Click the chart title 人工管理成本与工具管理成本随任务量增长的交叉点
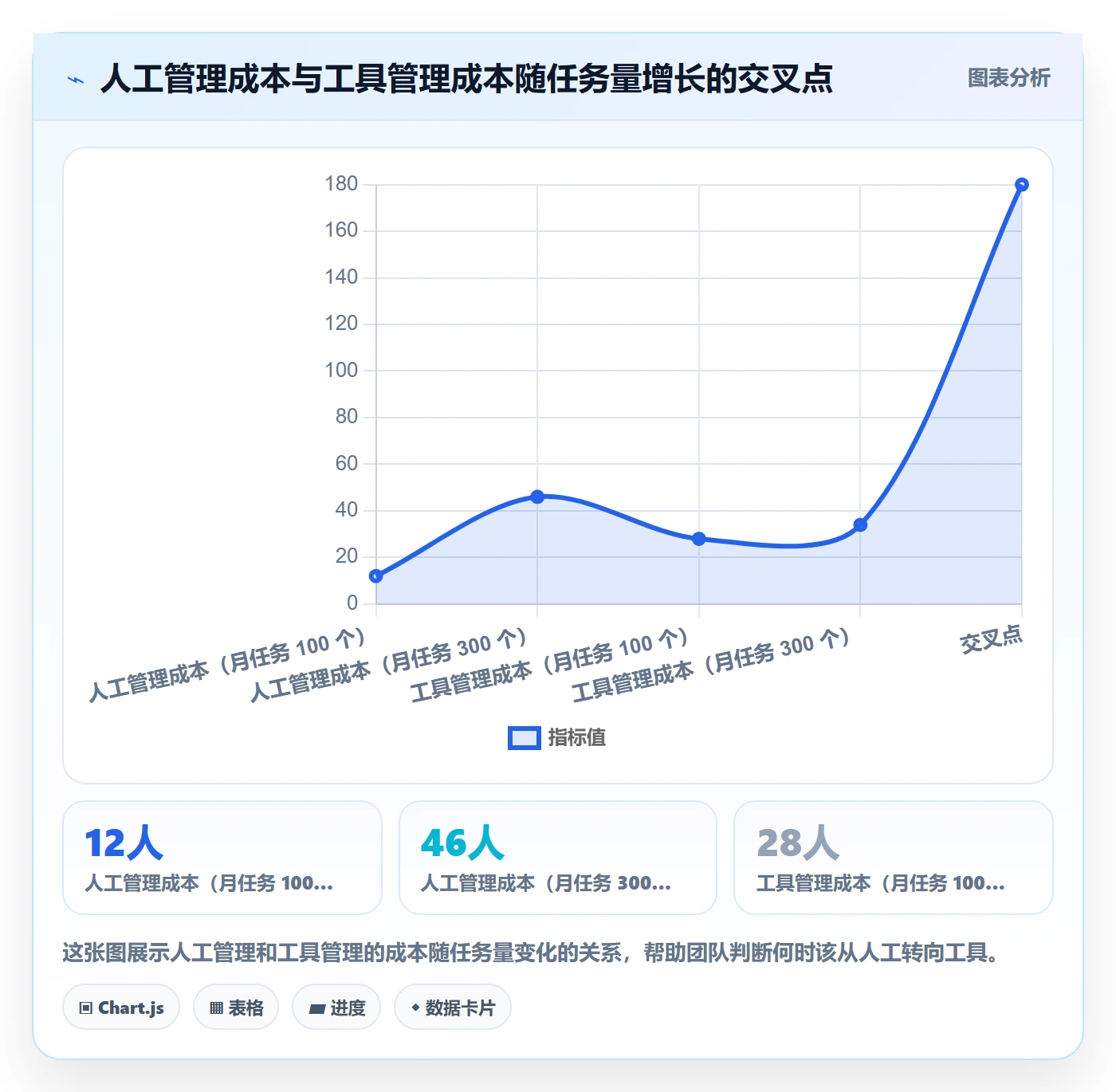This screenshot has height=1092, width=1116. (466, 79)
